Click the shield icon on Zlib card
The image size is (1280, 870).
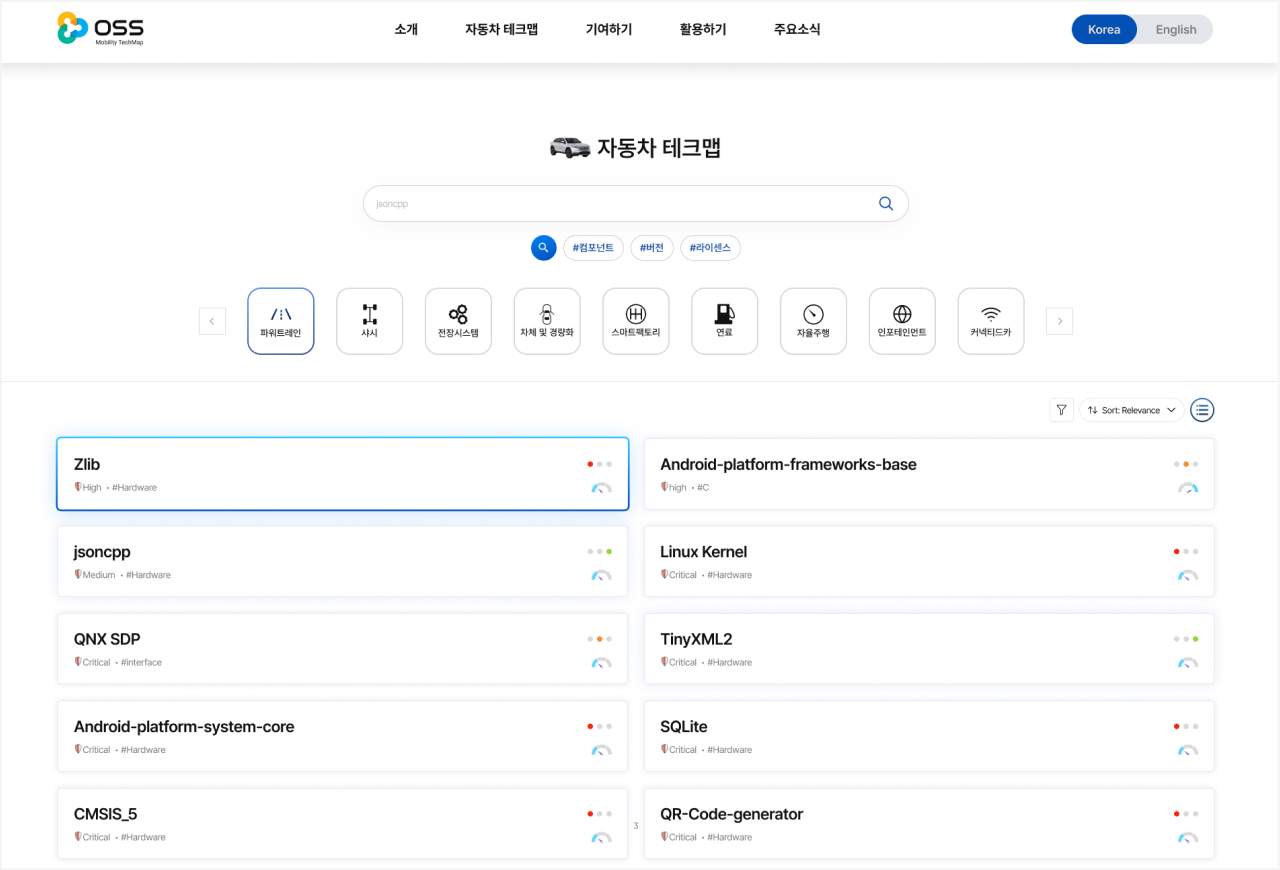point(78,487)
